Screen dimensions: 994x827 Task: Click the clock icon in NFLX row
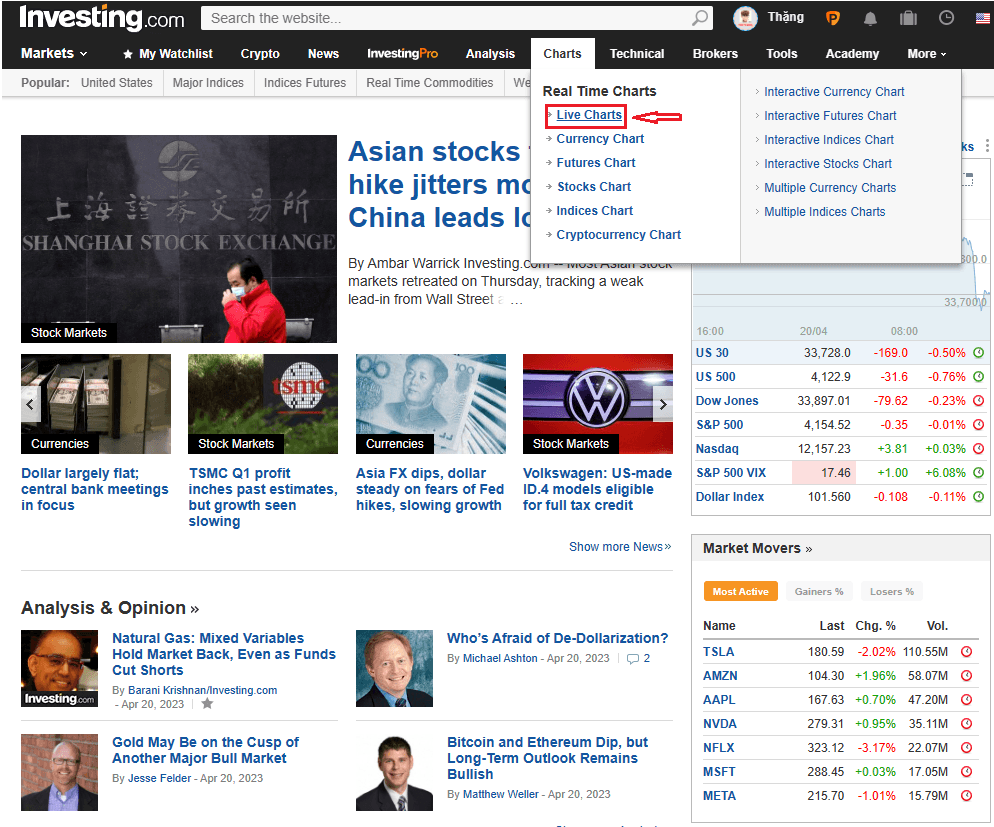966,748
